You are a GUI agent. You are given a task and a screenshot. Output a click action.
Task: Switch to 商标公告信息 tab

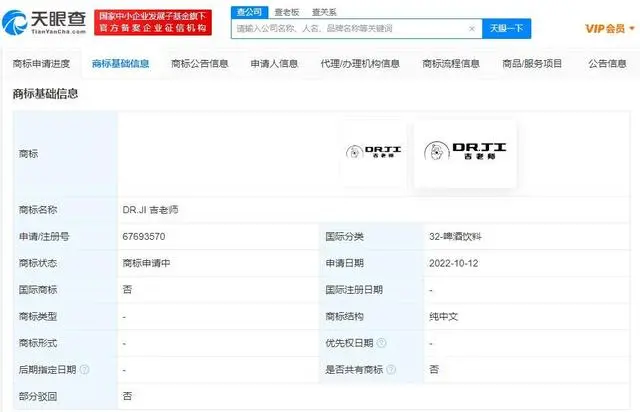[x=200, y=64]
